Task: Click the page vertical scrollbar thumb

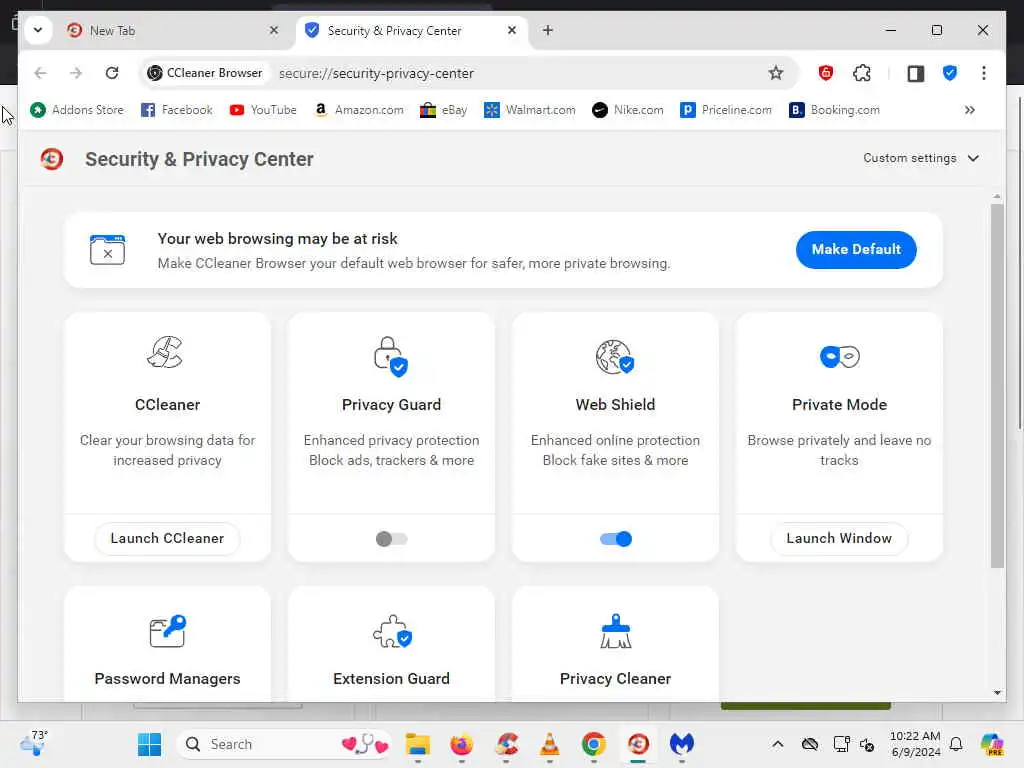Action: 997,385
